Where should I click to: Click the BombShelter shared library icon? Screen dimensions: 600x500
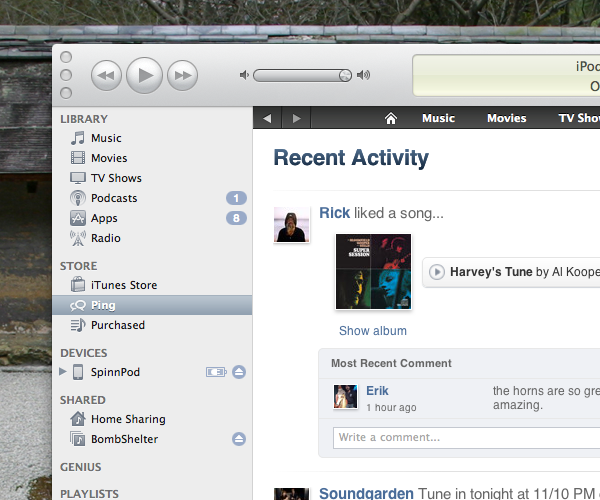pos(78,439)
